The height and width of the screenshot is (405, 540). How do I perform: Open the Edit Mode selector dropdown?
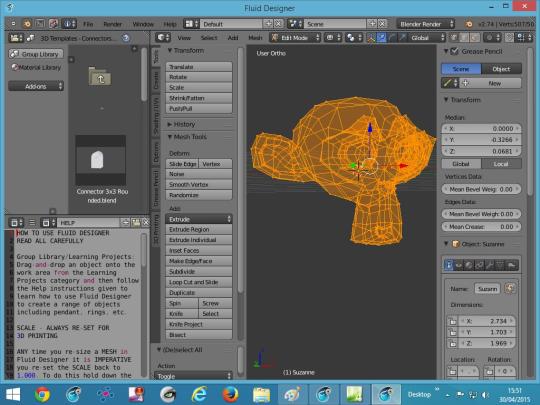click(x=295, y=38)
